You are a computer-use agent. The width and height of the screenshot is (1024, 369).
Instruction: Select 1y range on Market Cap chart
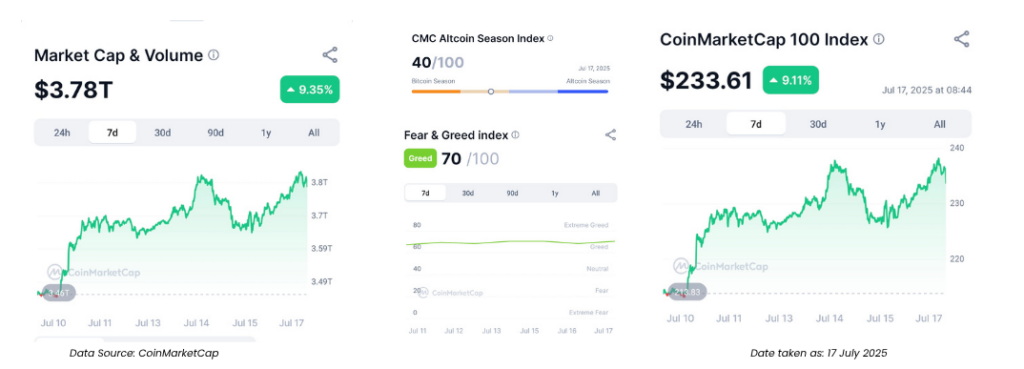tap(266, 133)
